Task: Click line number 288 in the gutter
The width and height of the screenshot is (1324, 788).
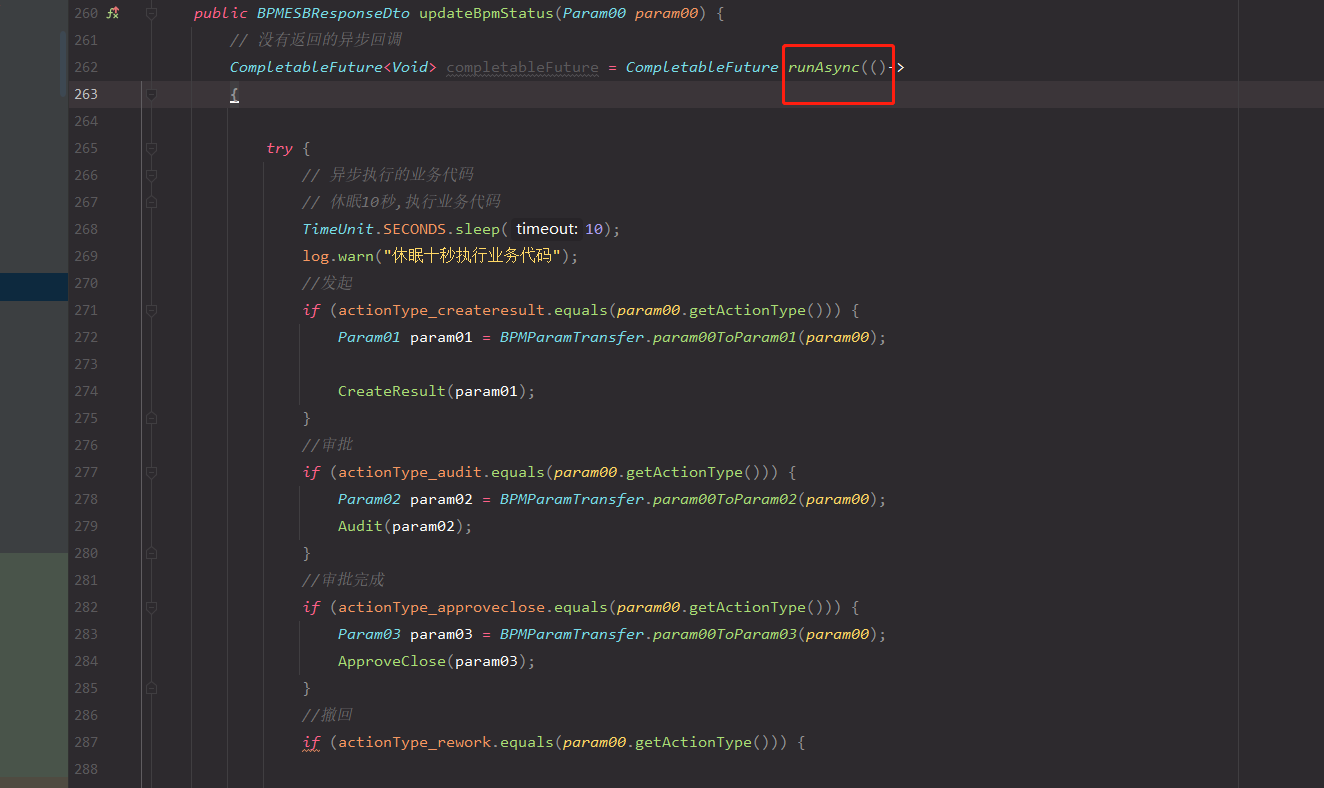Action: click(x=86, y=769)
